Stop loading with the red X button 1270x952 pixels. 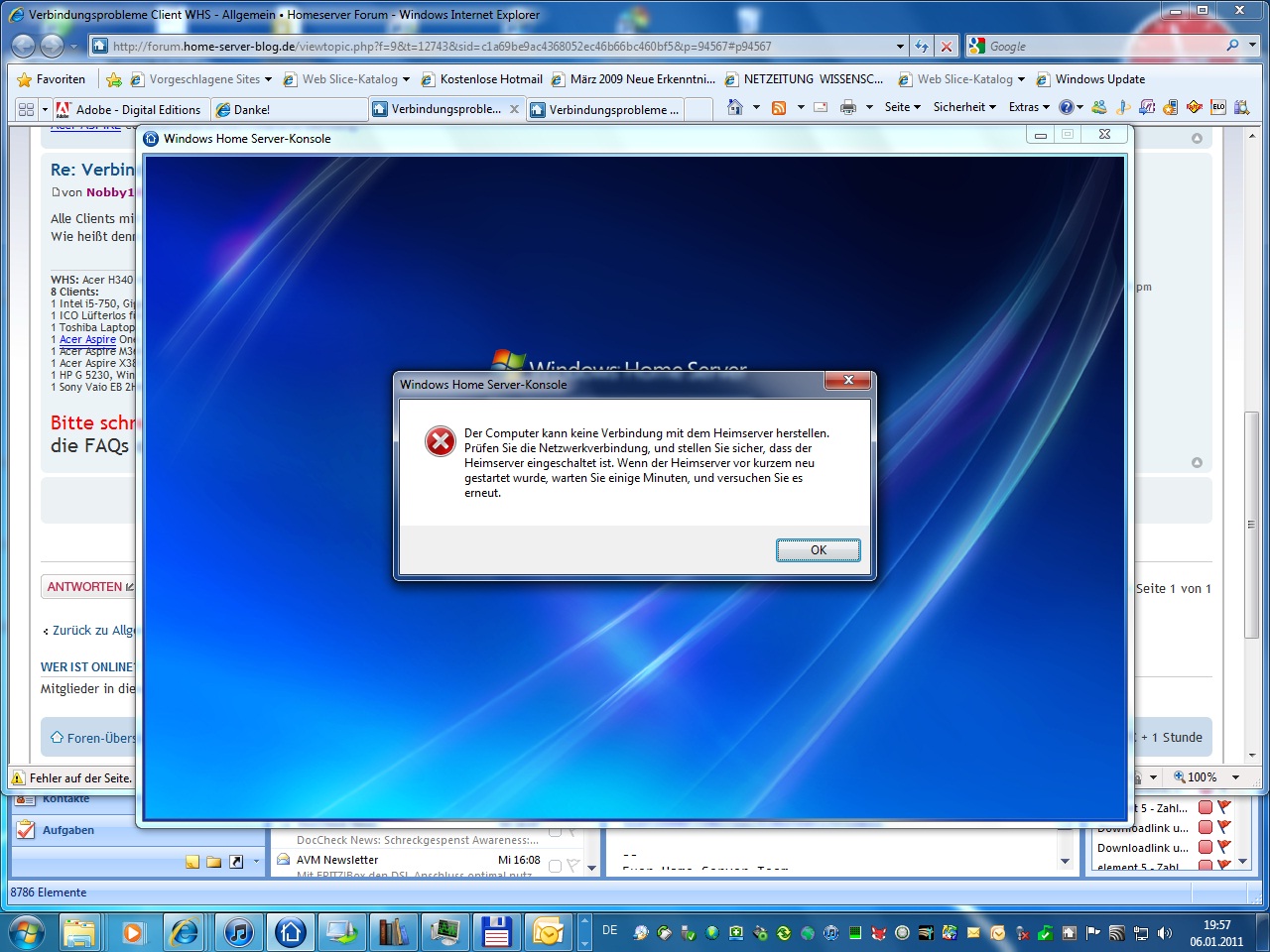(x=947, y=46)
